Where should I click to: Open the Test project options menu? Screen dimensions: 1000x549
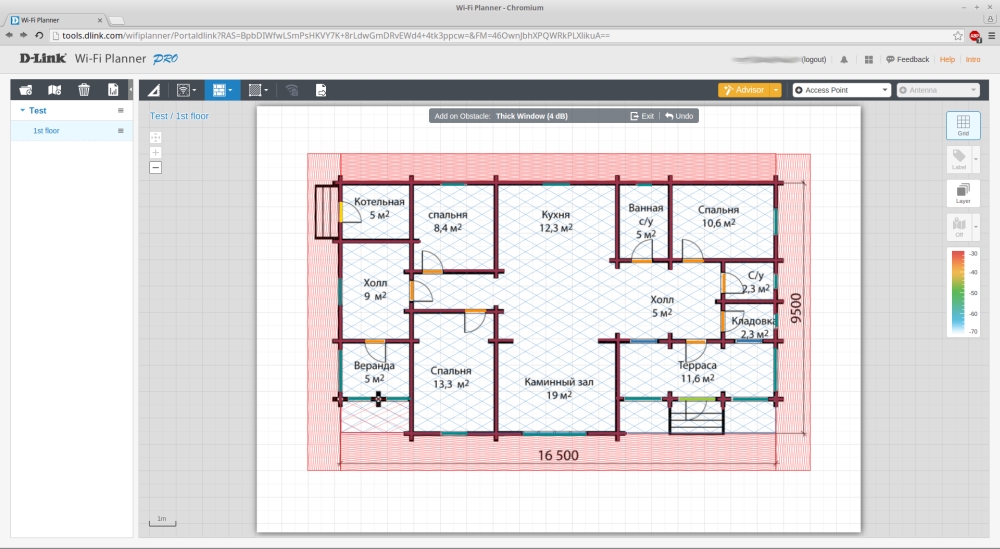click(121, 111)
